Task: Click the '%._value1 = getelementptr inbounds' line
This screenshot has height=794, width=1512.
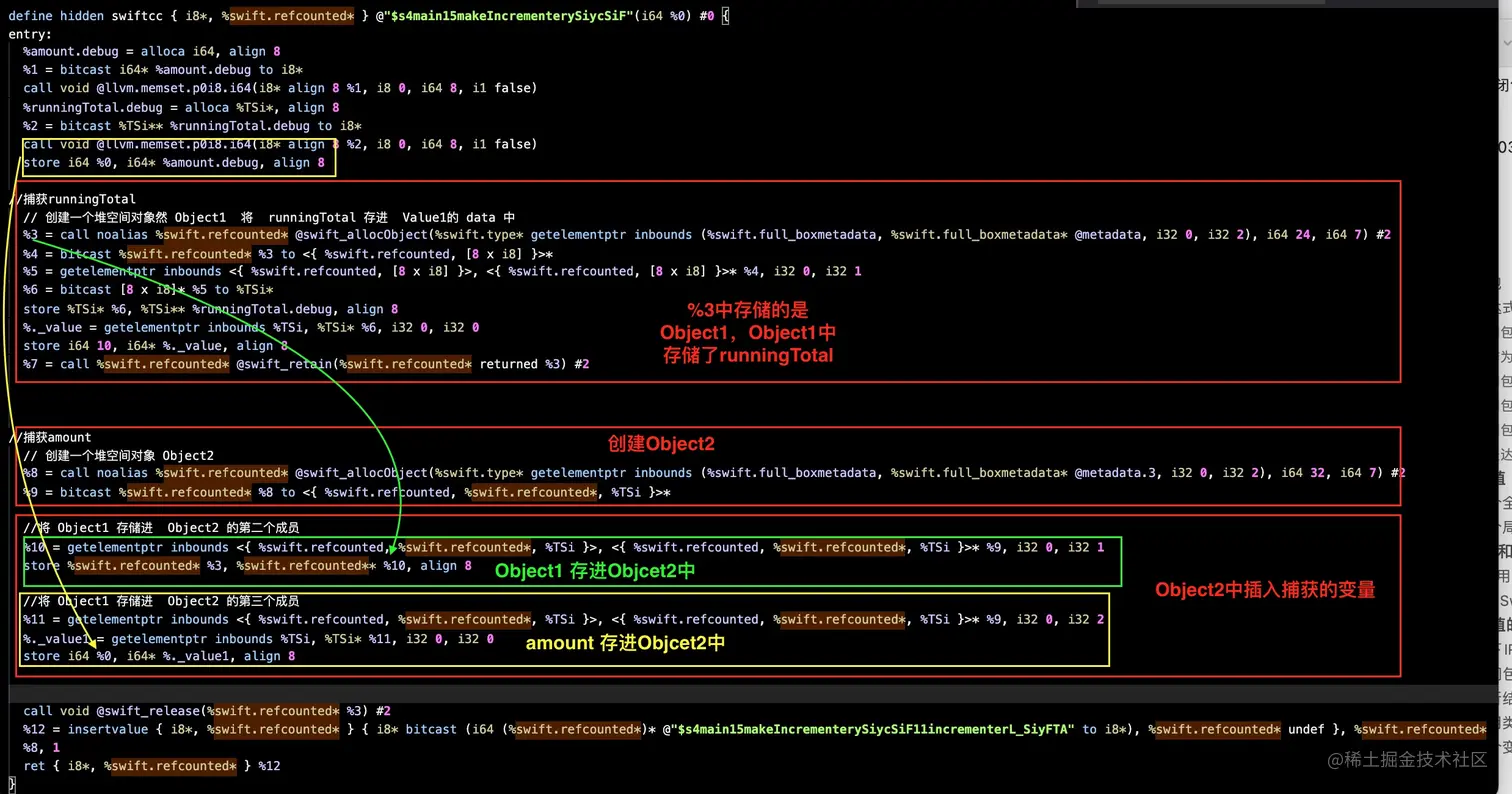Action: coord(258,638)
